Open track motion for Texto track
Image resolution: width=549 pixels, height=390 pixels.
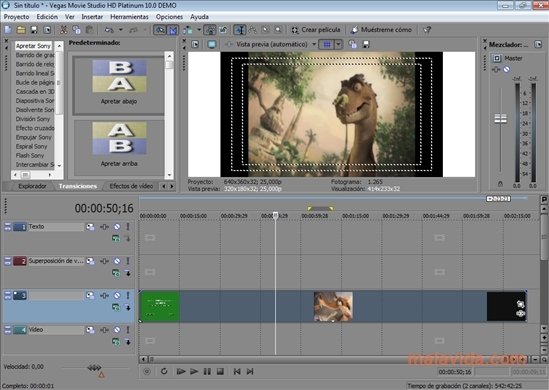pos(90,227)
